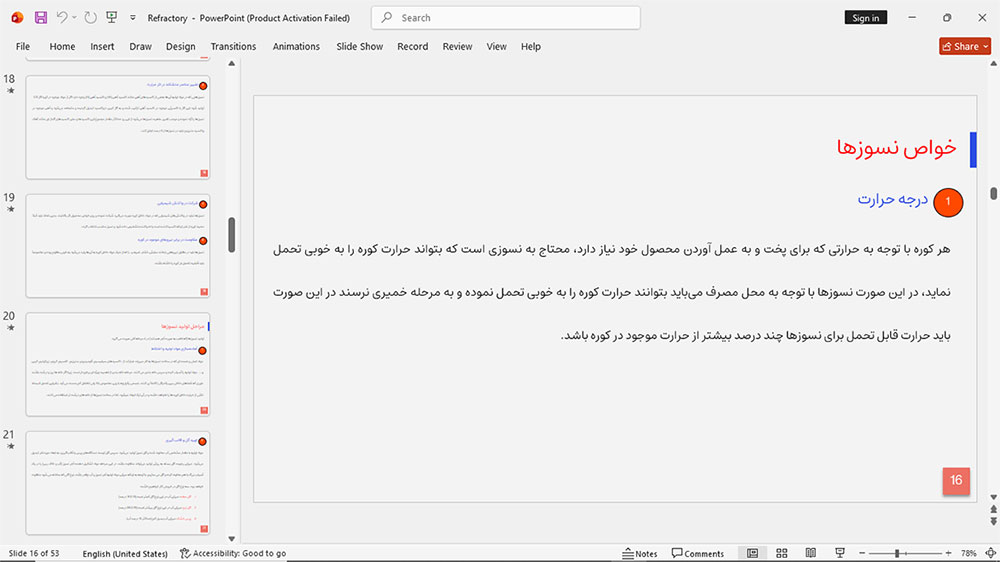1000x562 pixels.
Task: Switch to Slide Sorter view
Action: pos(782,553)
